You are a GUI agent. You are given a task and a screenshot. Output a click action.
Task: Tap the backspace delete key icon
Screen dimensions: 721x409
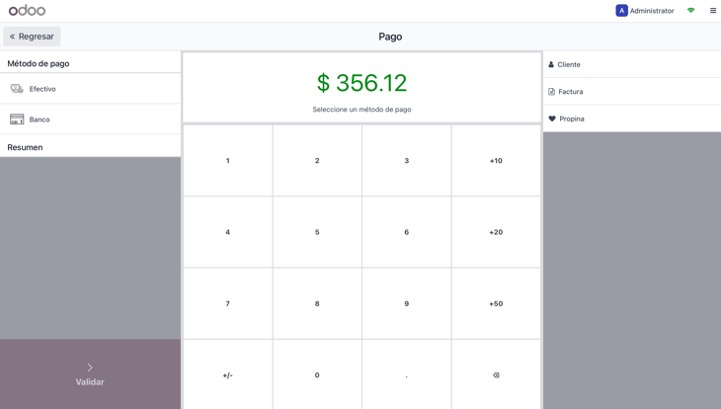(x=496, y=375)
